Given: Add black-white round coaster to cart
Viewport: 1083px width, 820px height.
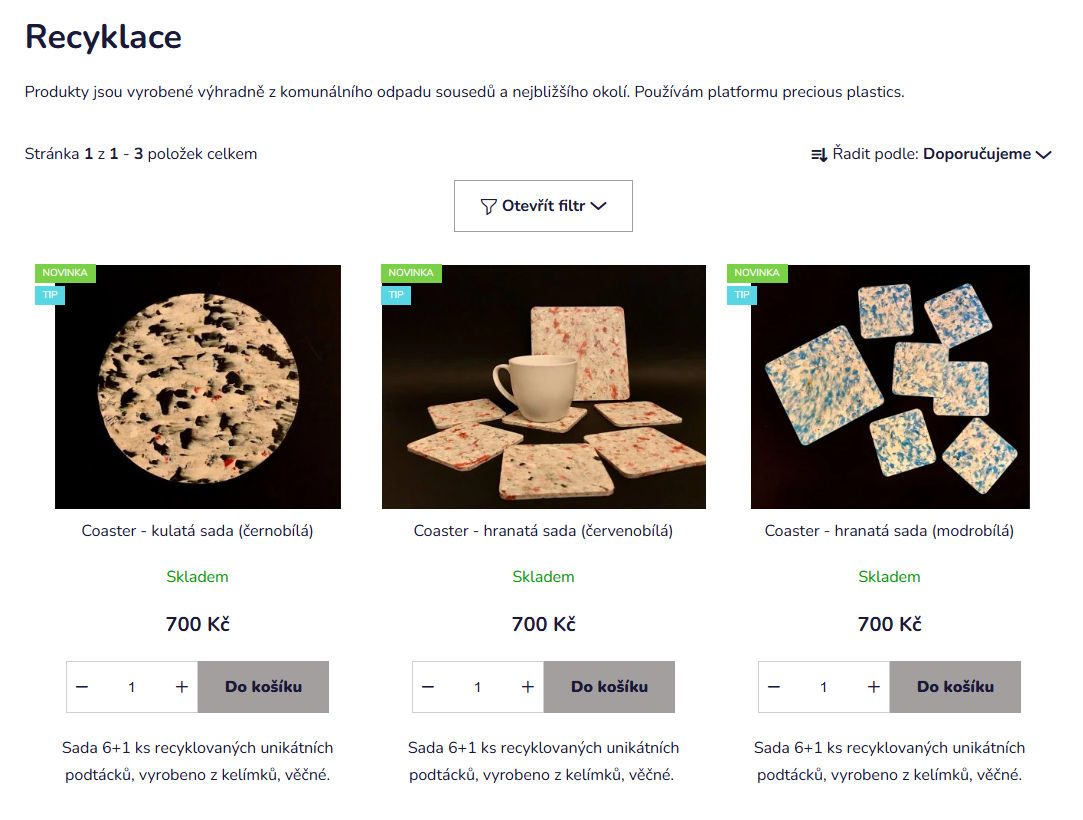Looking at the screenshot, I should click(x=263, y=687).
